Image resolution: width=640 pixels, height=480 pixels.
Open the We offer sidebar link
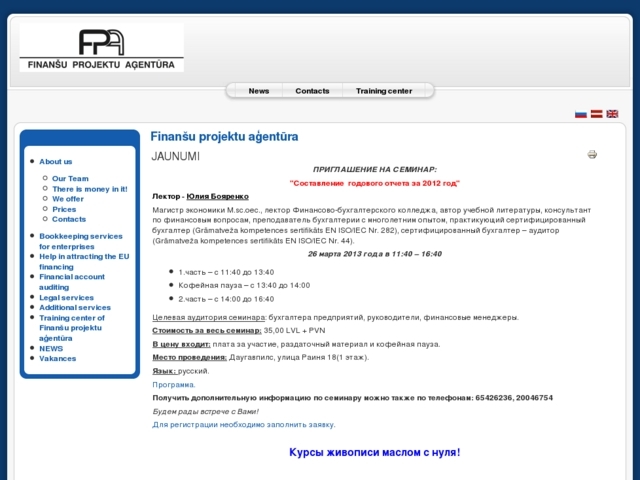coord(68,199)
